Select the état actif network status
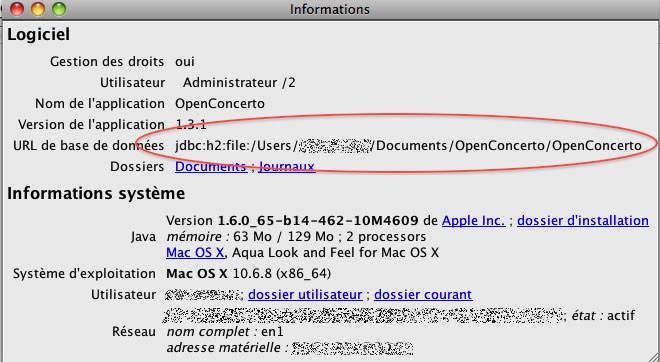 click(x=603, y=315)
